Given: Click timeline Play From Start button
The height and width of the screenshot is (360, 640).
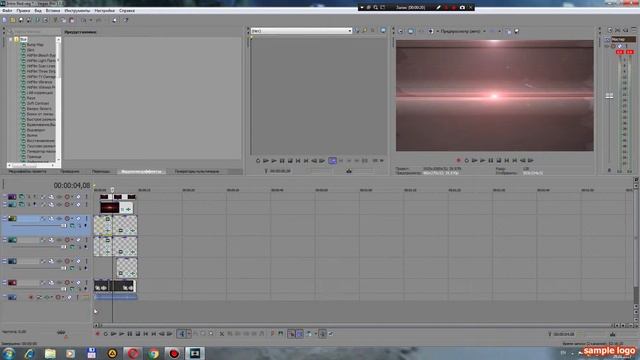Looking at the screenshot, I should click(x=113, y=334).
